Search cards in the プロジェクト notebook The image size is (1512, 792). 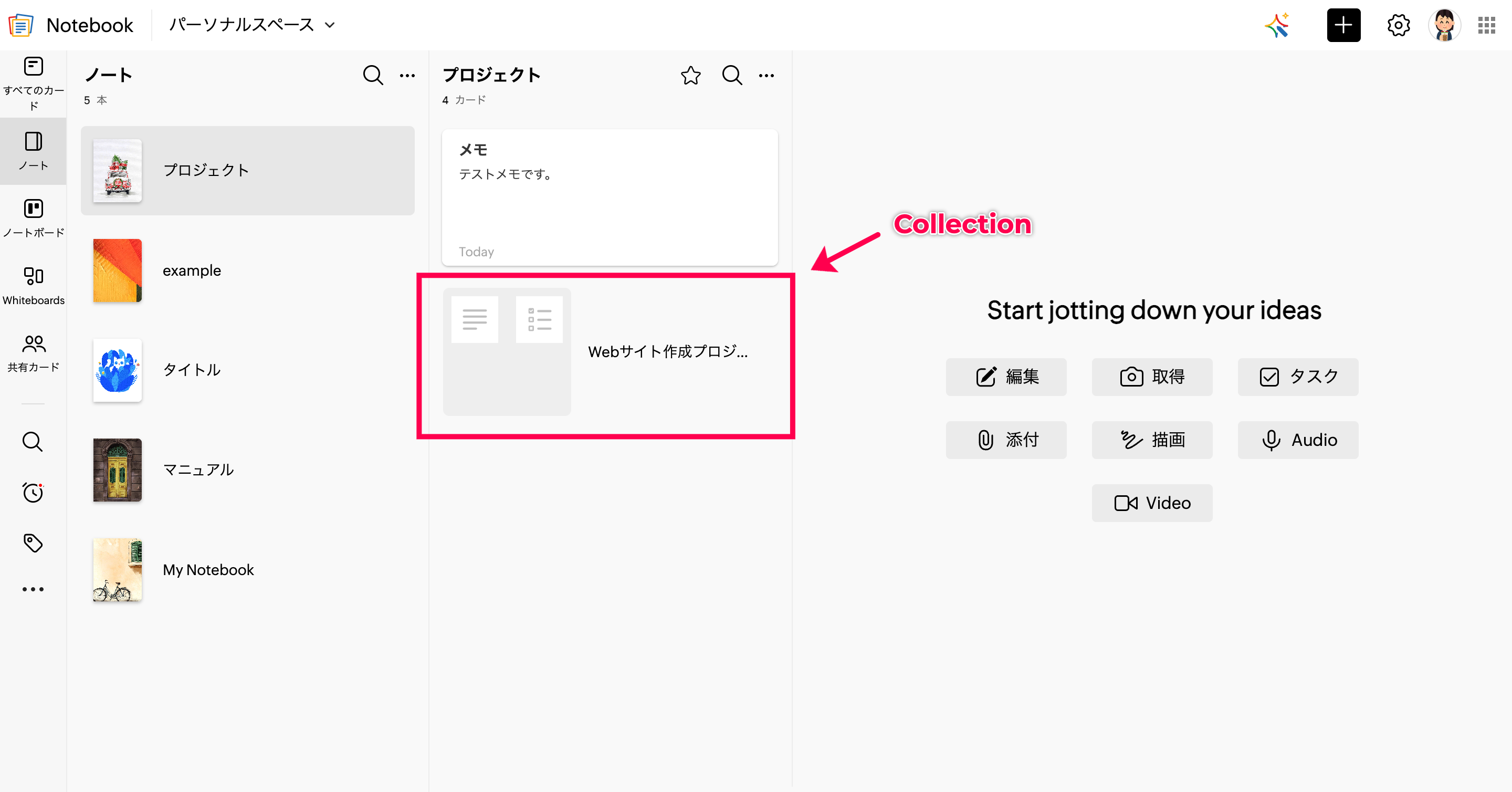(731, 75)
